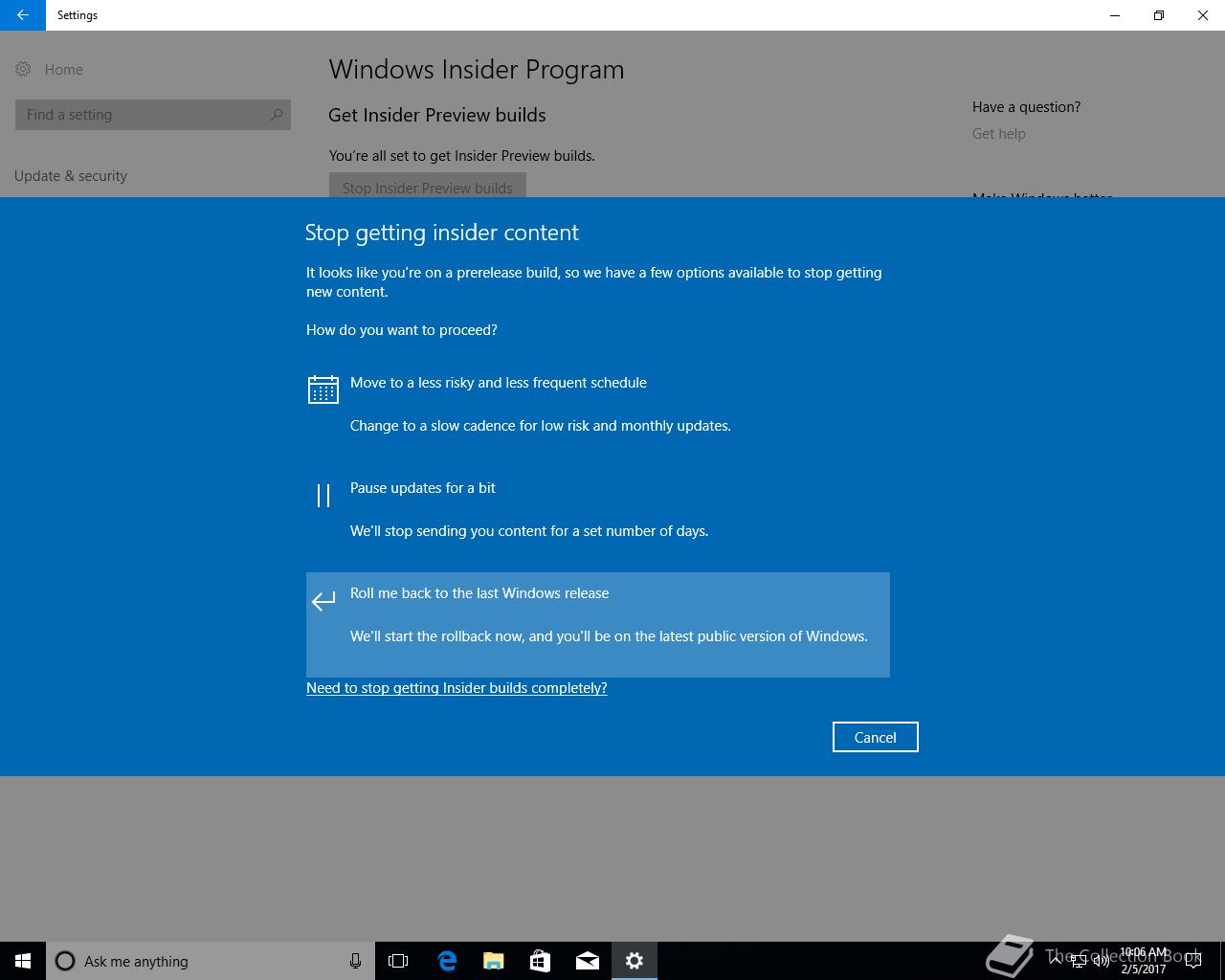Image resolution: width=1225 pixels, height=980 pixels.
Task: Choose Roll me back to last Windows release
Action: (598, 625)
